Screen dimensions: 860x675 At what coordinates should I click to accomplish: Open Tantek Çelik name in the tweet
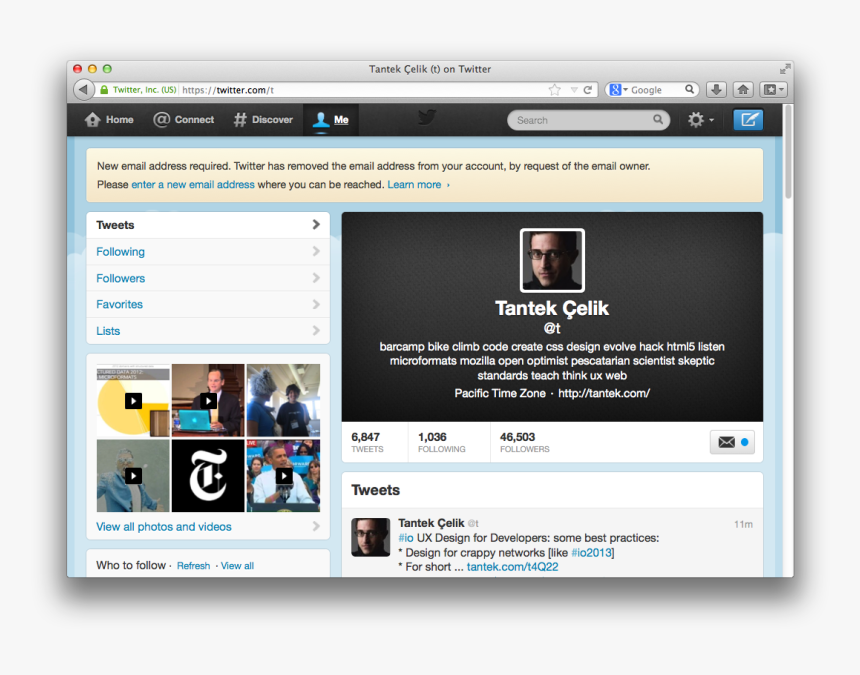(x=431, y=523)
